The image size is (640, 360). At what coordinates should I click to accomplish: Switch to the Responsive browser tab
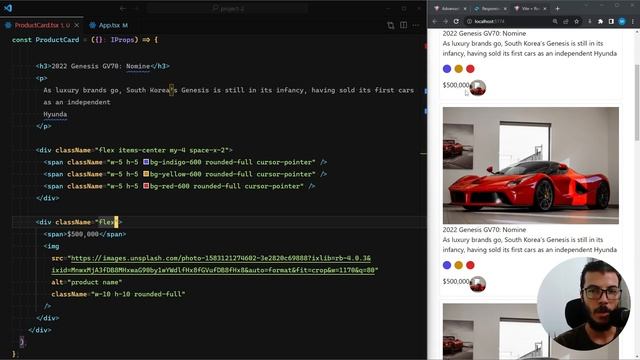(x=489, y=8)
